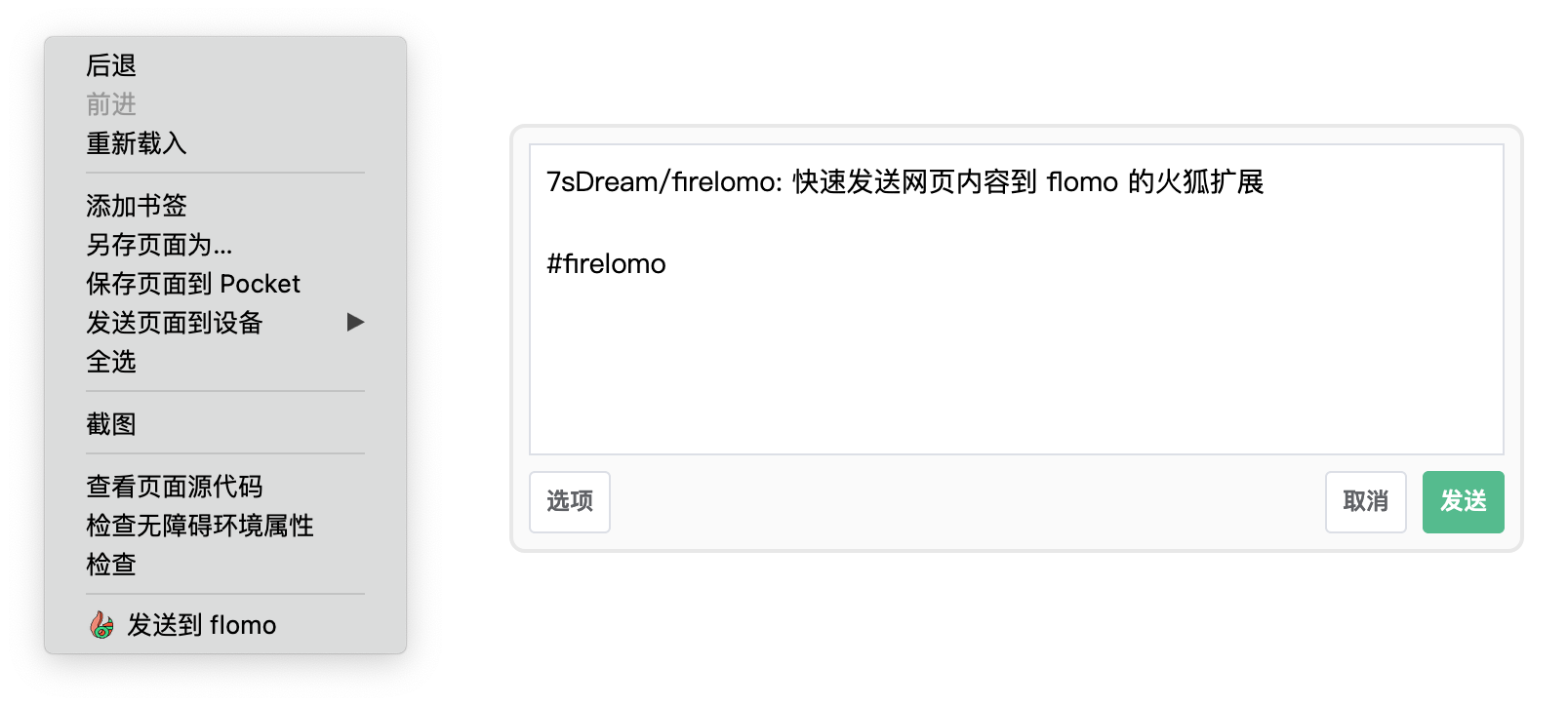Screen dimensions: 1568x706
Task: Take a screenshot using "截图"
Action: click(x=109, y=423)
